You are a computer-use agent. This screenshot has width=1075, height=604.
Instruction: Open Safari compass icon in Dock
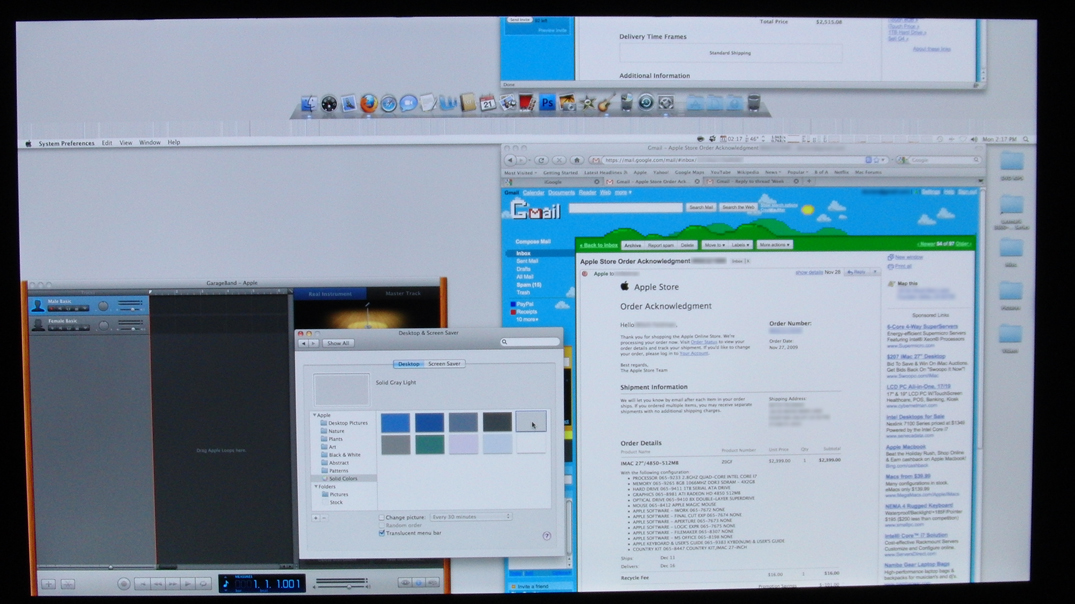[389, 104]
